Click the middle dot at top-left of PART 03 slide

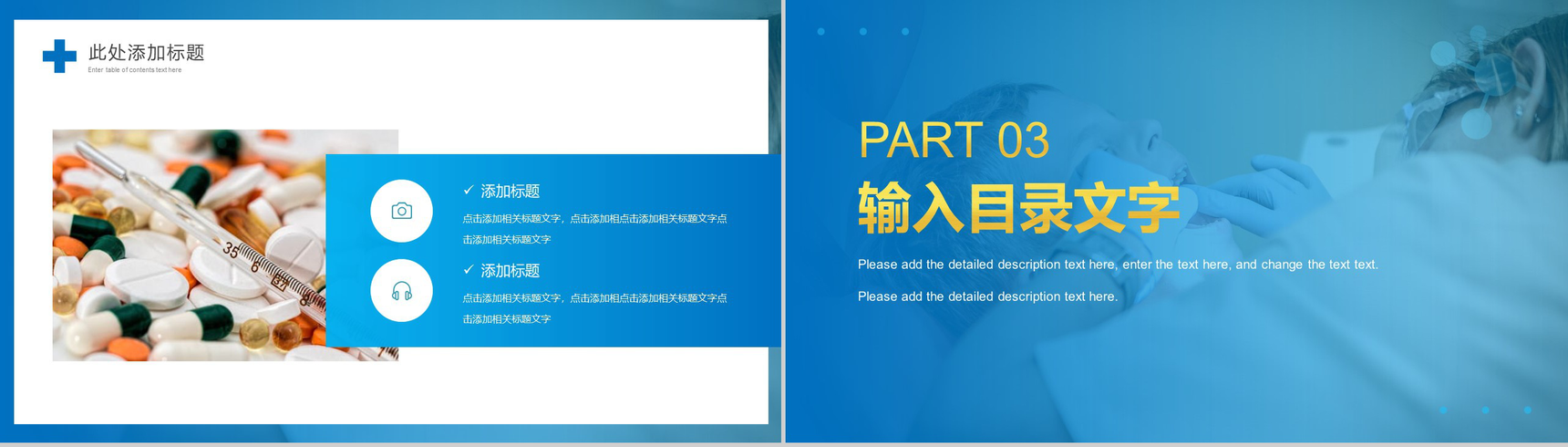coord(863,32)
